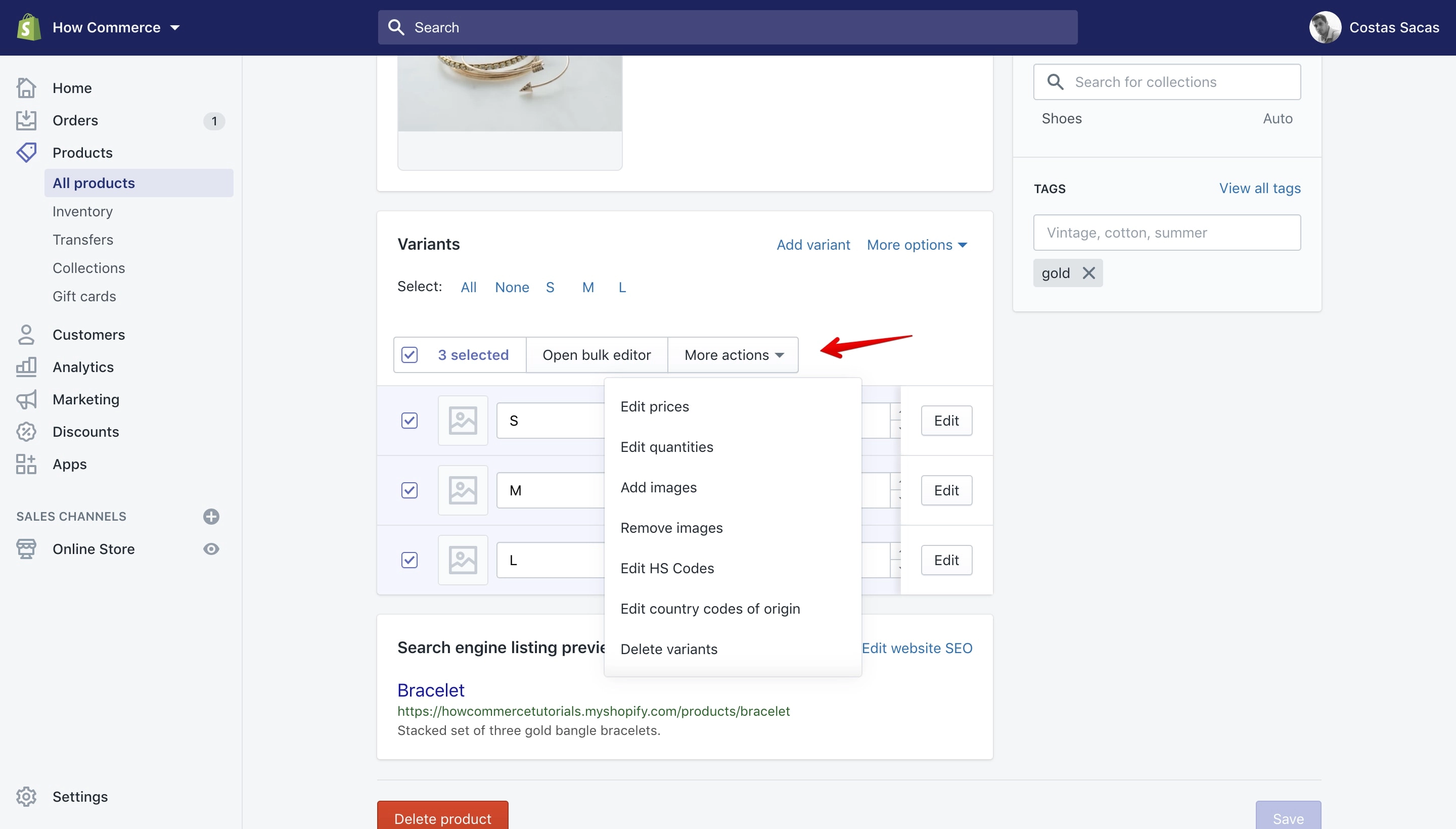Click the Online Store shop icon

[26, 548]
